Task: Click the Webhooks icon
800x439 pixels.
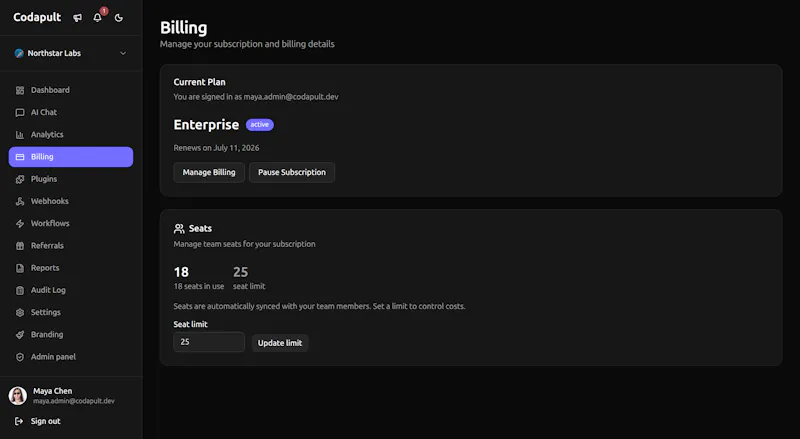Action: click(20, 201)
